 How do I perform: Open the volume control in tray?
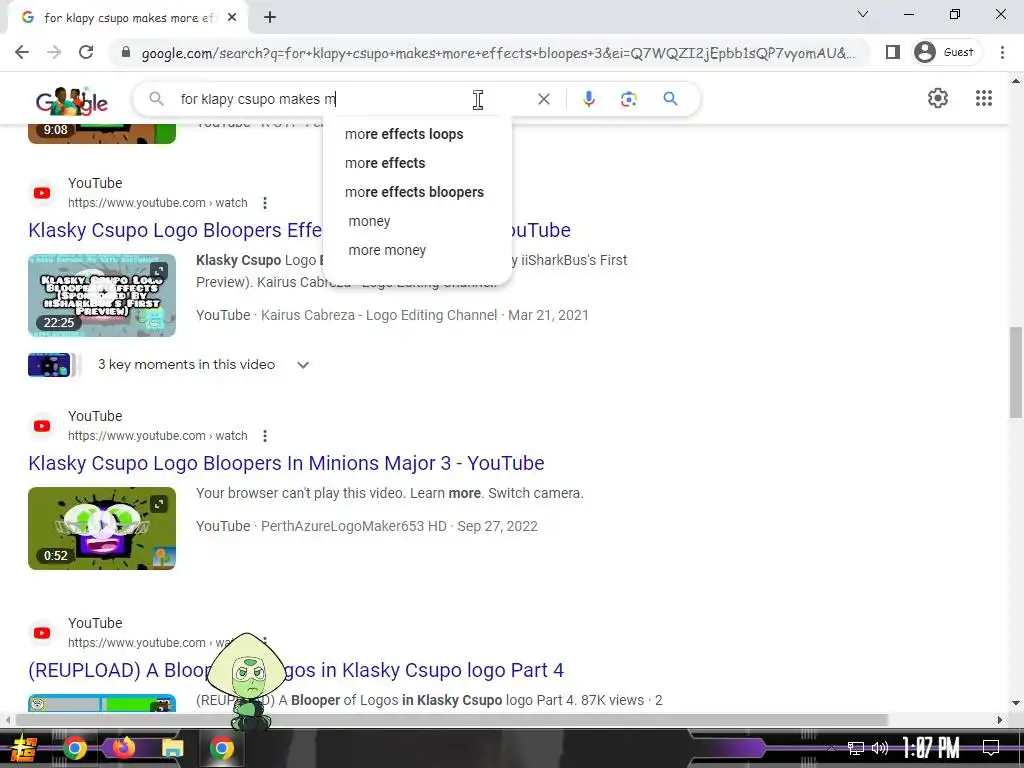880,748
